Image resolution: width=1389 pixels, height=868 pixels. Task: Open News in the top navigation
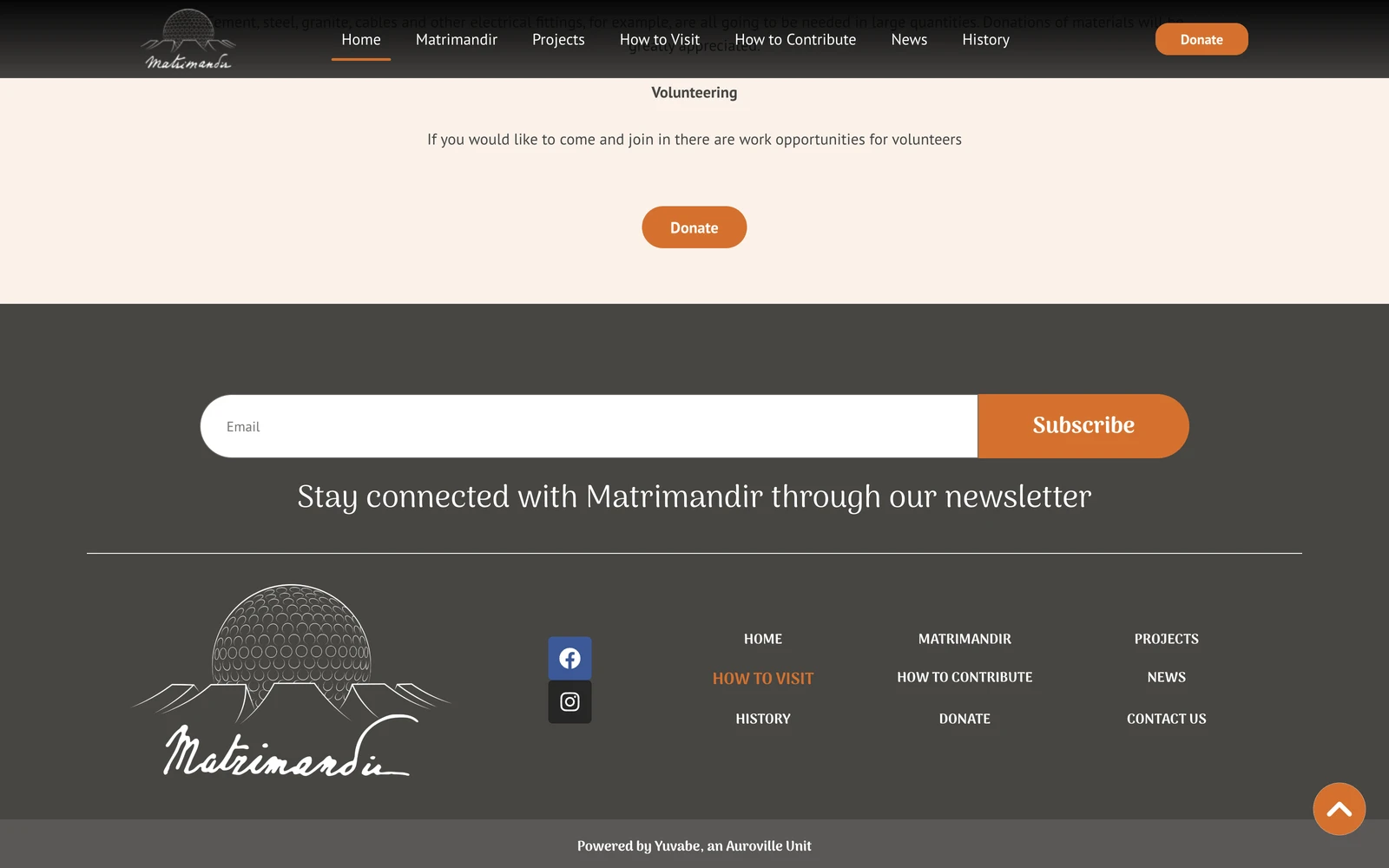tap(909, 40)
